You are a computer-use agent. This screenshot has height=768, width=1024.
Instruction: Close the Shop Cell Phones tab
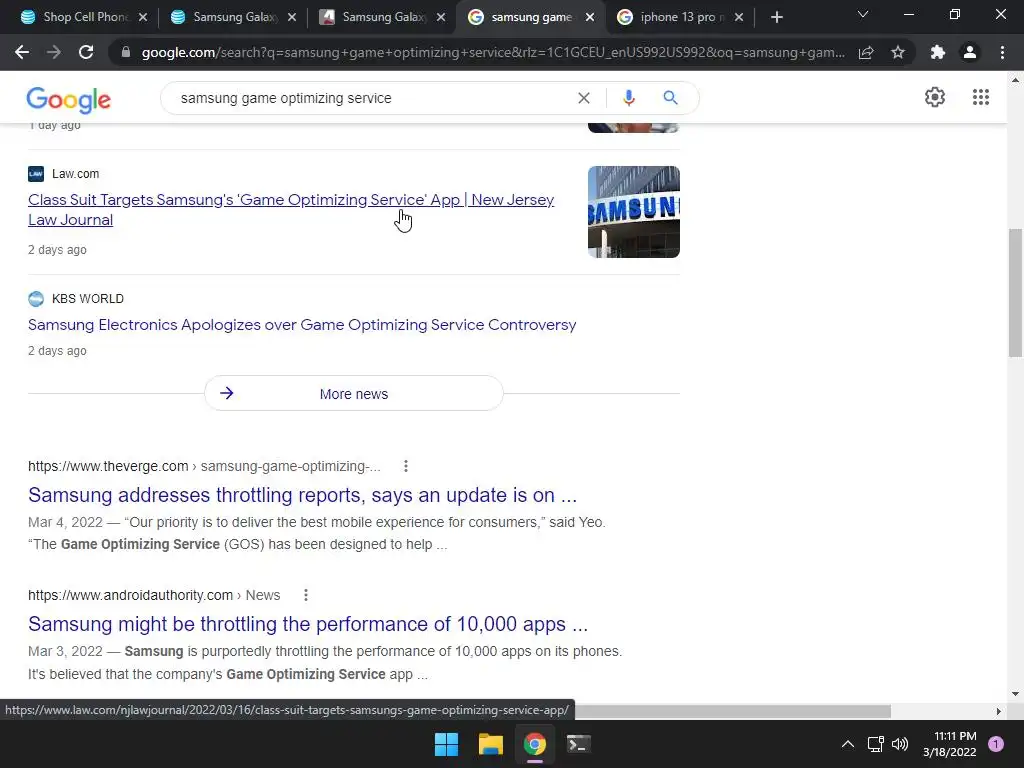[x=143, y=17]
